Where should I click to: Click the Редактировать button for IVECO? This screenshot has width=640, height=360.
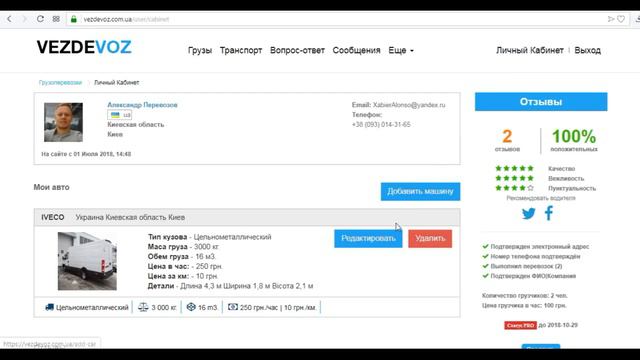point(368,238)
